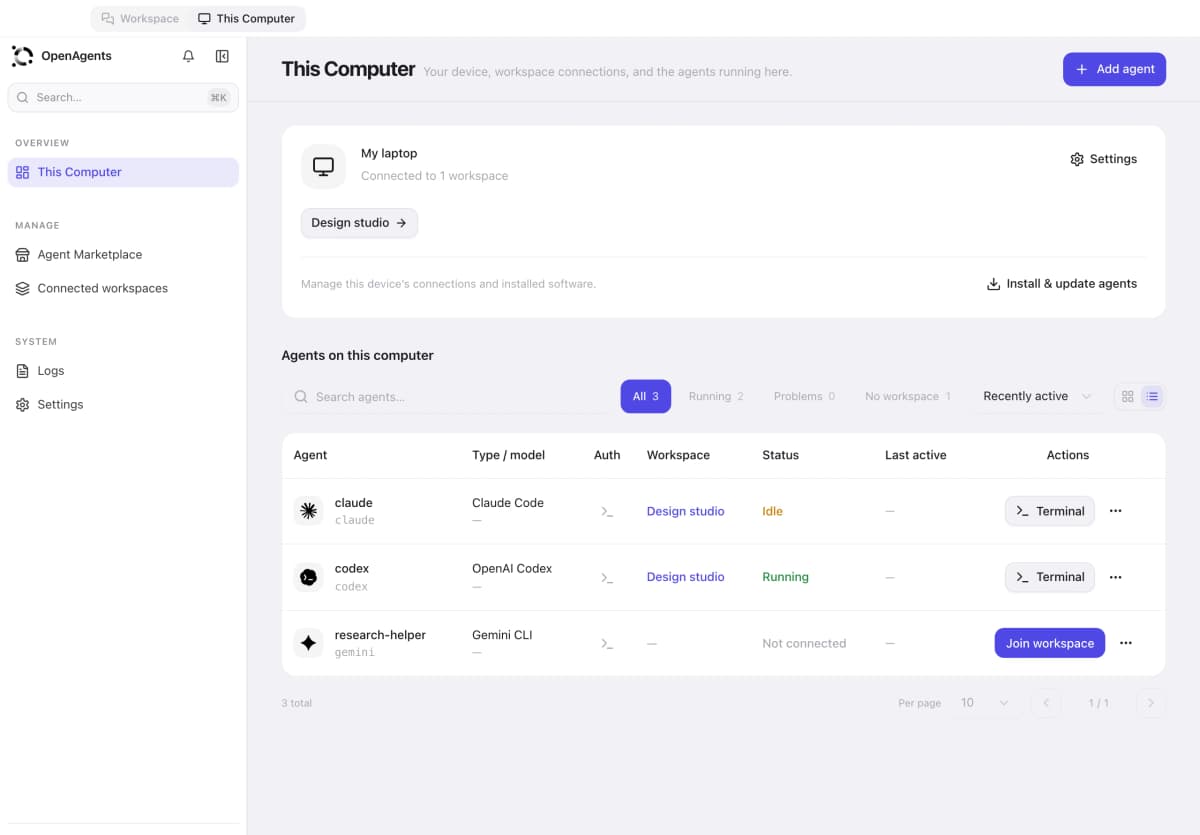Open Agent Marketplace in sidebar

(123, 255)
